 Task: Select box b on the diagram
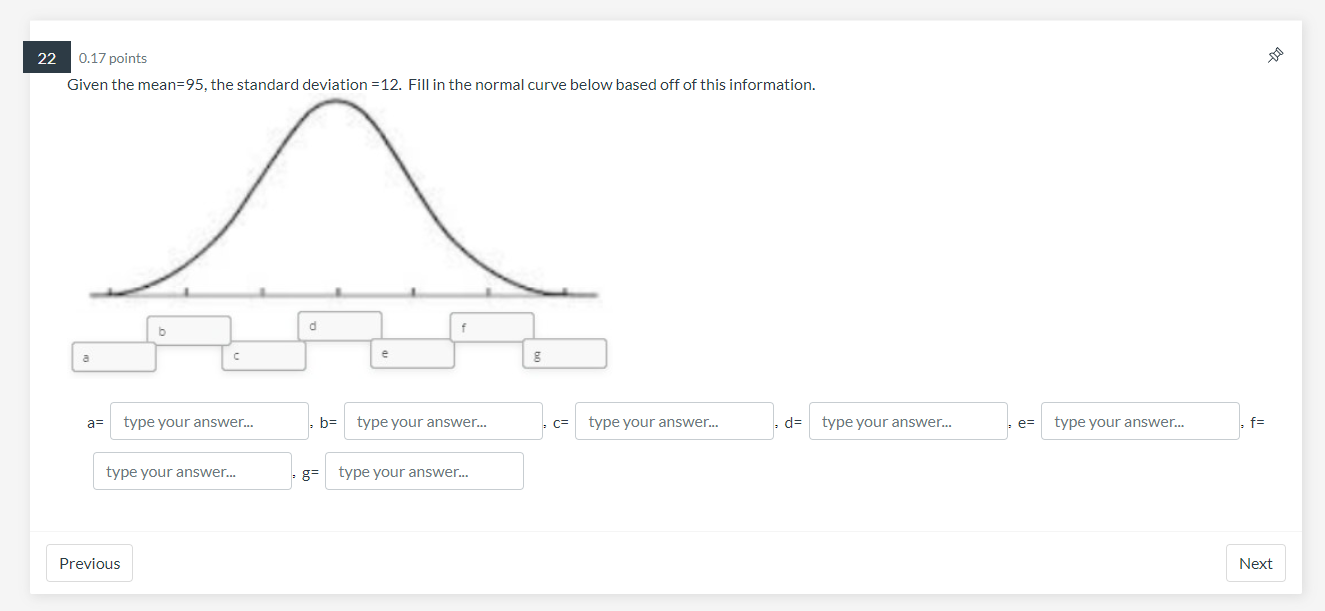189,330
